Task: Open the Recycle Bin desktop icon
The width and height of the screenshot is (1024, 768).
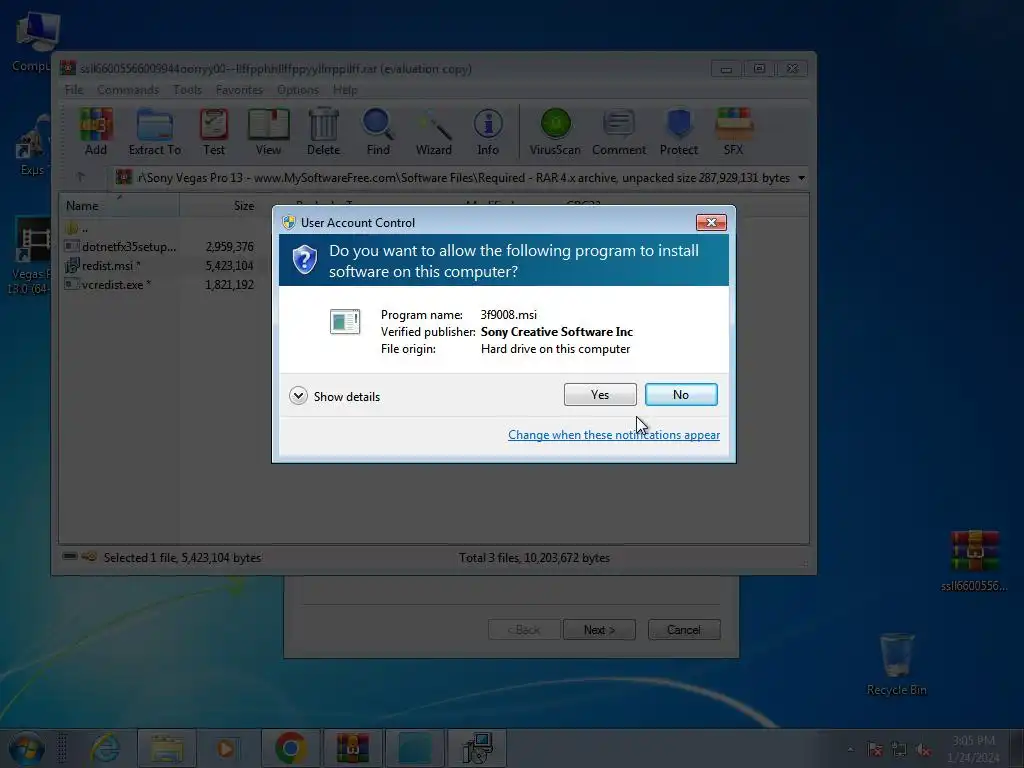Action: click(x=897, y=664)
